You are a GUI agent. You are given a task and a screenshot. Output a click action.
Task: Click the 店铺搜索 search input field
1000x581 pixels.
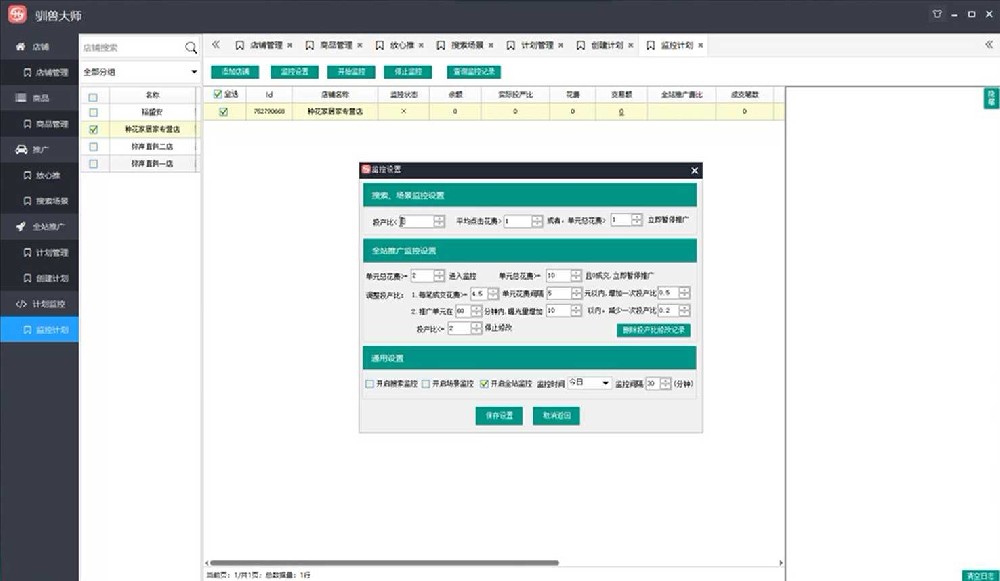click(132, 47)
